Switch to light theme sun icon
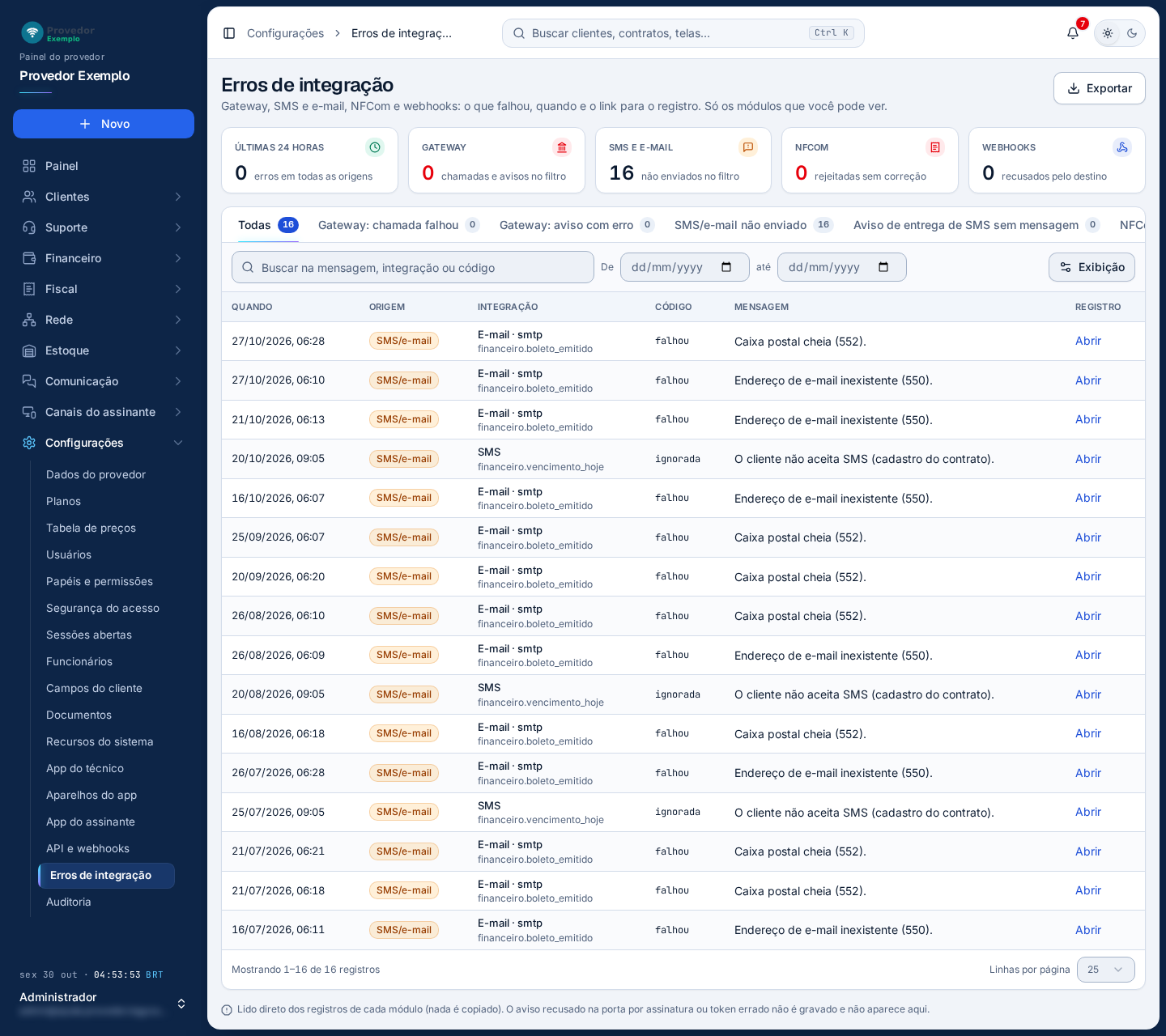The image size is (1166, 1036). click(x=1108, y=33)
